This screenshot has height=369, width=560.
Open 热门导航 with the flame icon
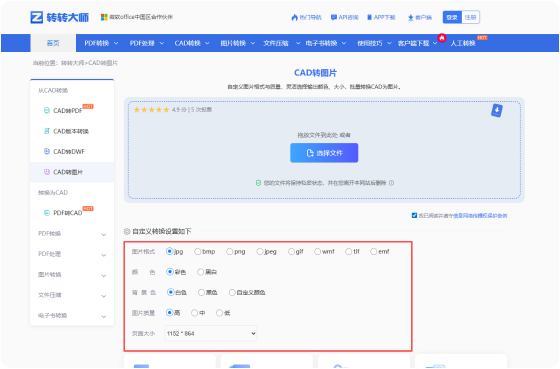click(x=306, y=17)
